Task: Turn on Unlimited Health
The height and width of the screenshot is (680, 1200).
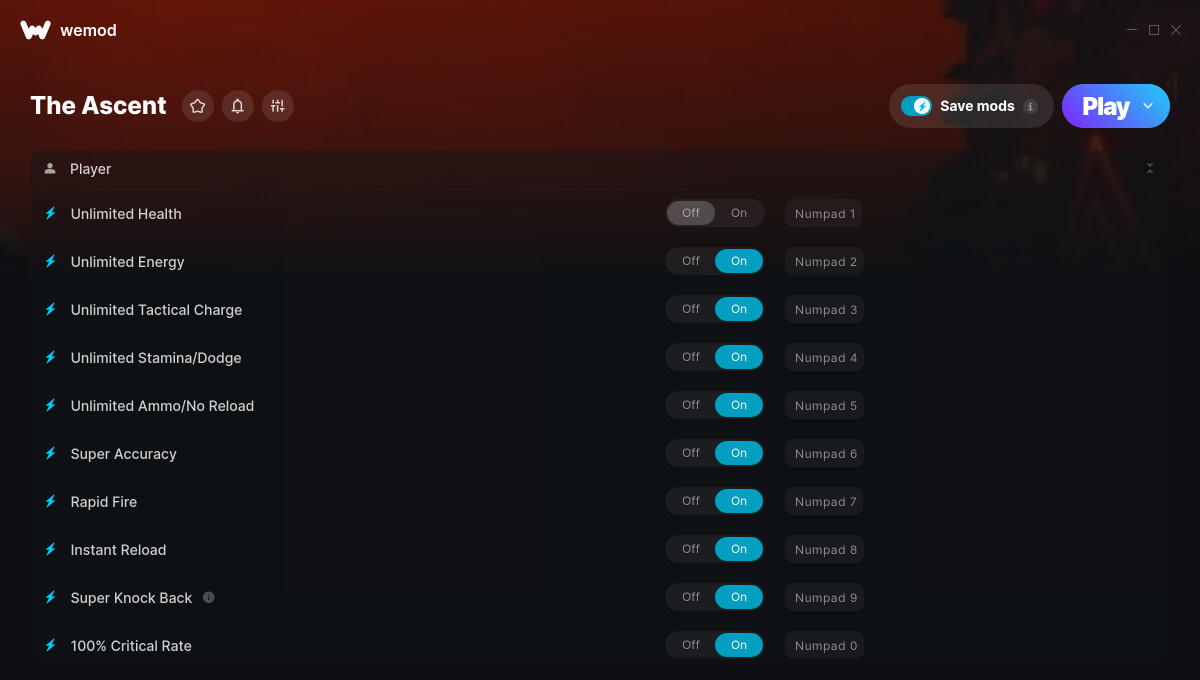Action: [x=739, y=213]
